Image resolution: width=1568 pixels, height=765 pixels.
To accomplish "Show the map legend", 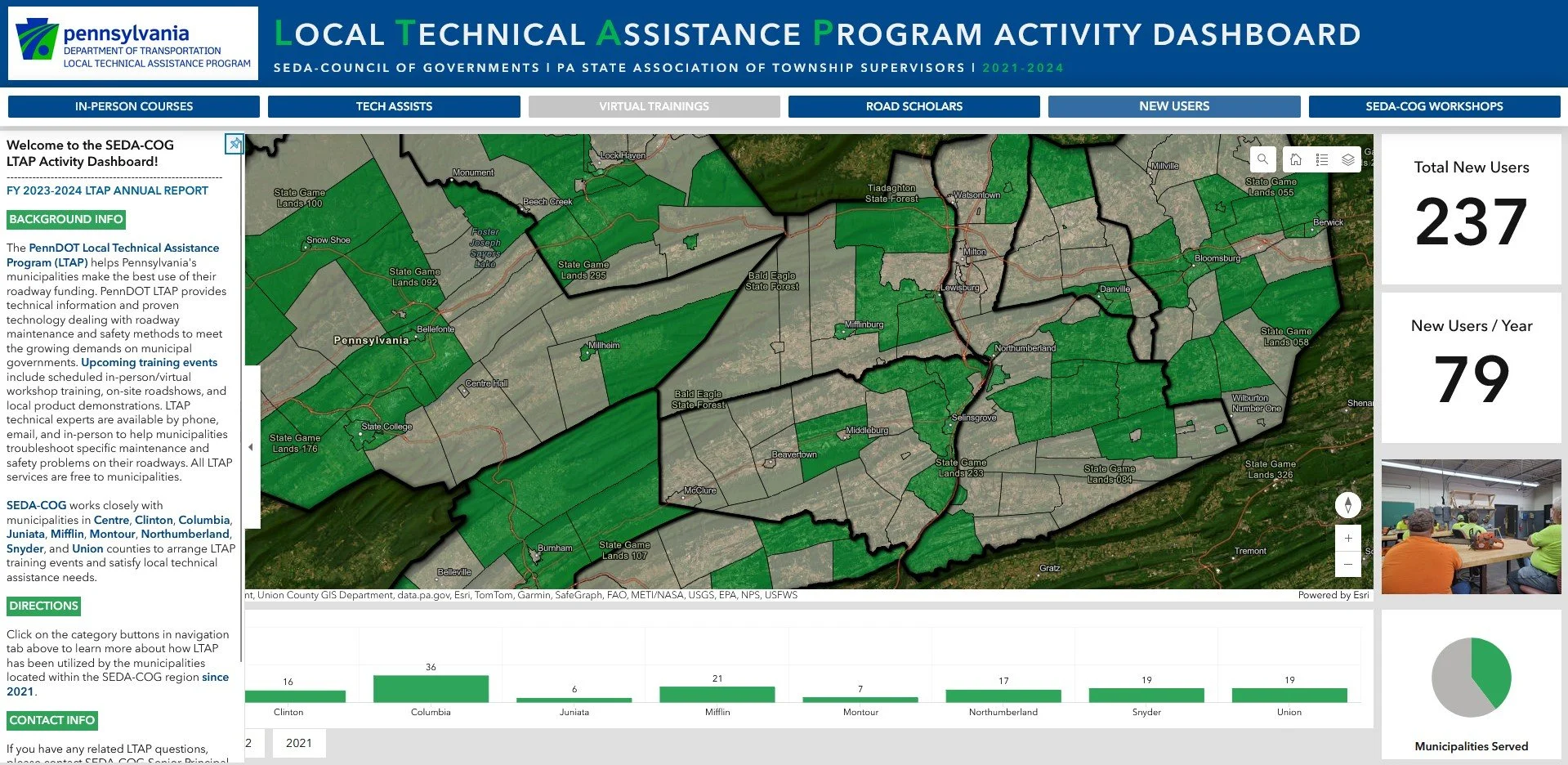I will point(1322,159).
